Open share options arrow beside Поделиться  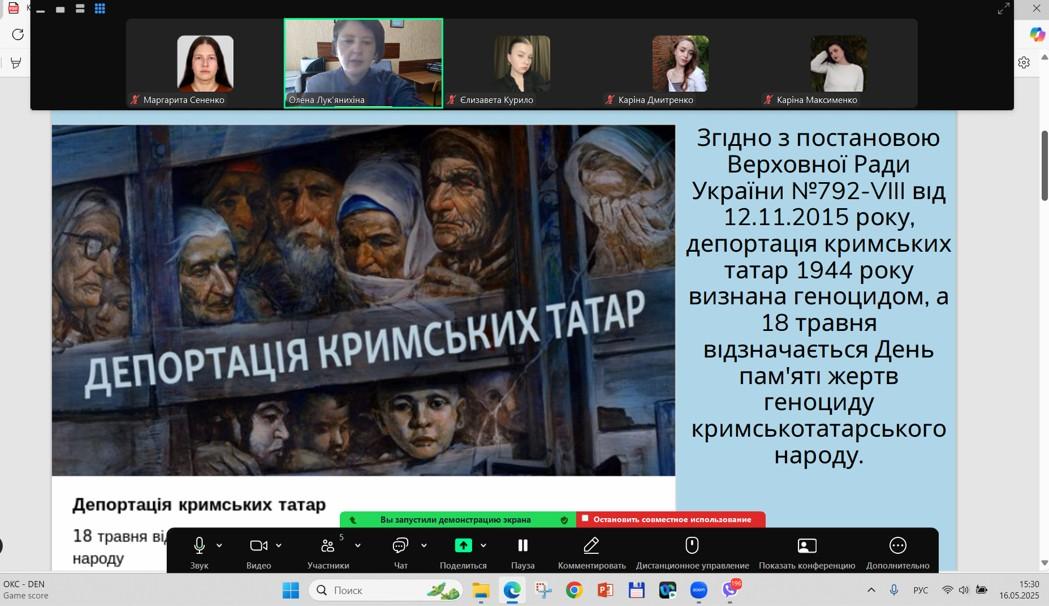483,546
